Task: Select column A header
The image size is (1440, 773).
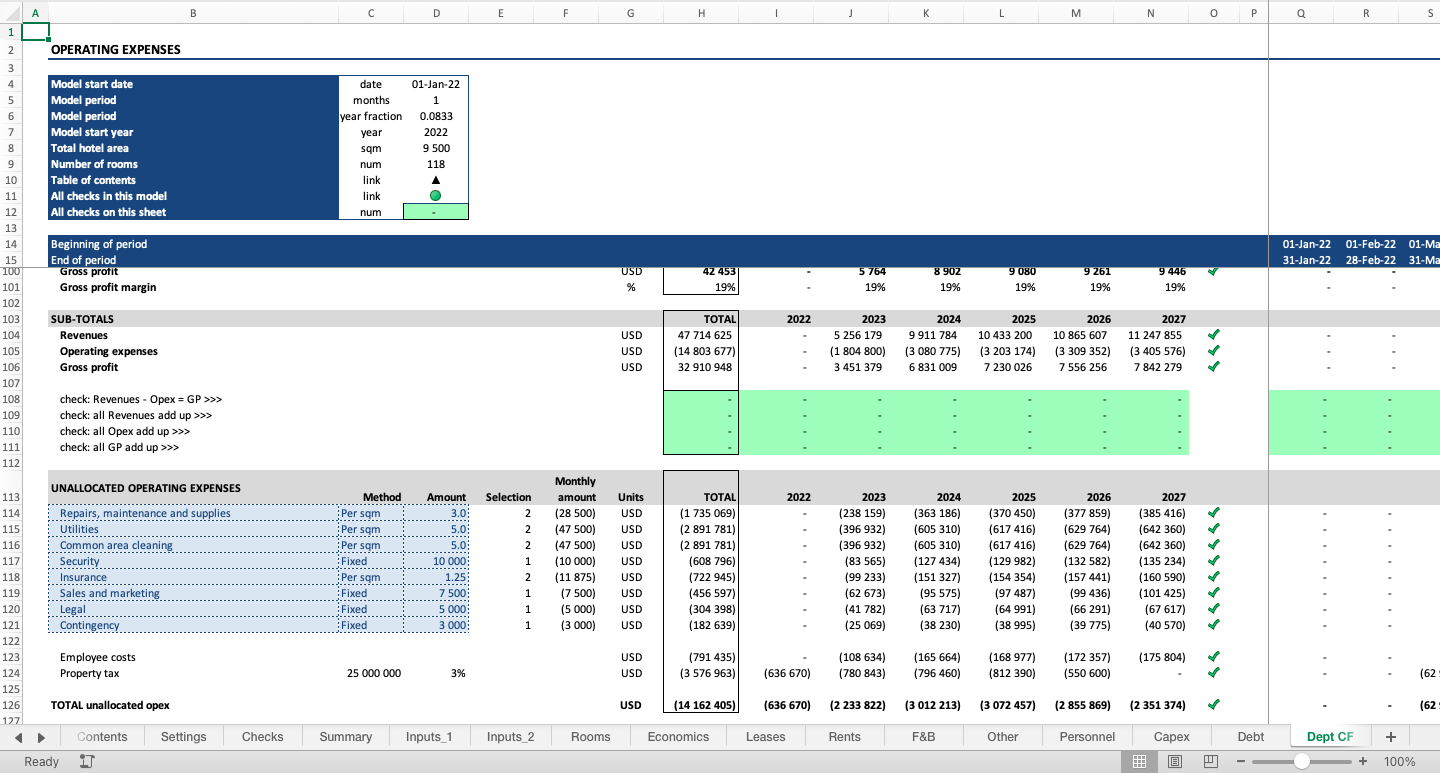Action: click(x=35, y=13)
